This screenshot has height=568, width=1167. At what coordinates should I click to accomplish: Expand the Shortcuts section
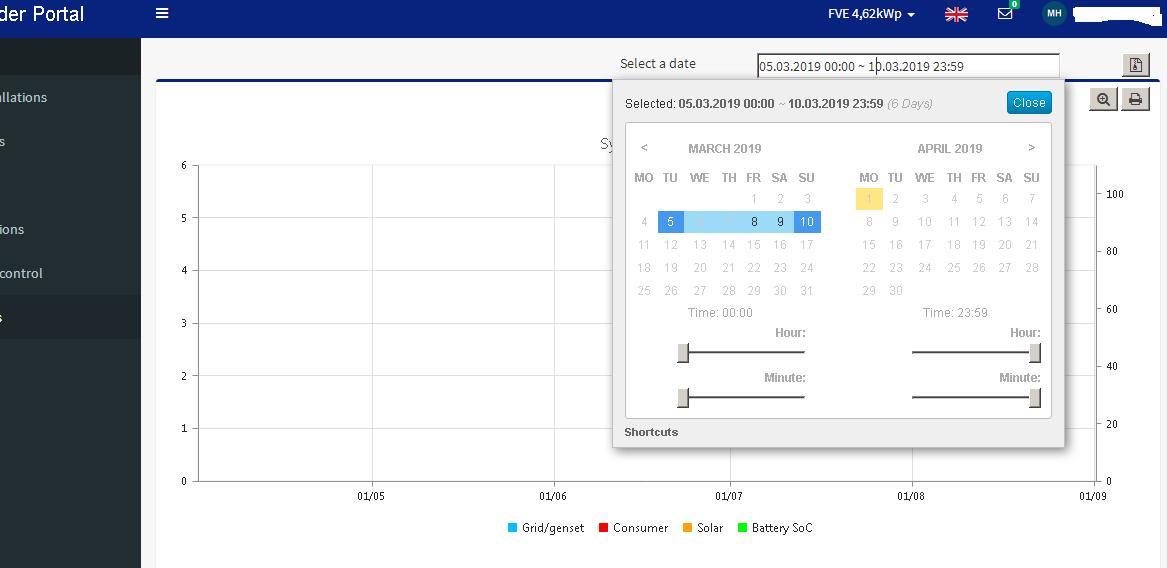[x=651, y=432]
